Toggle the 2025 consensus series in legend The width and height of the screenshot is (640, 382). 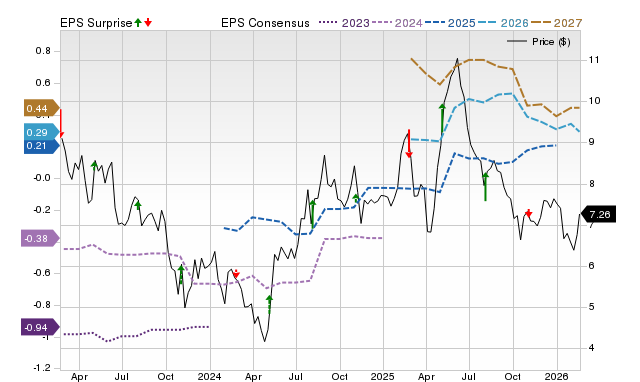coord(450,23)
